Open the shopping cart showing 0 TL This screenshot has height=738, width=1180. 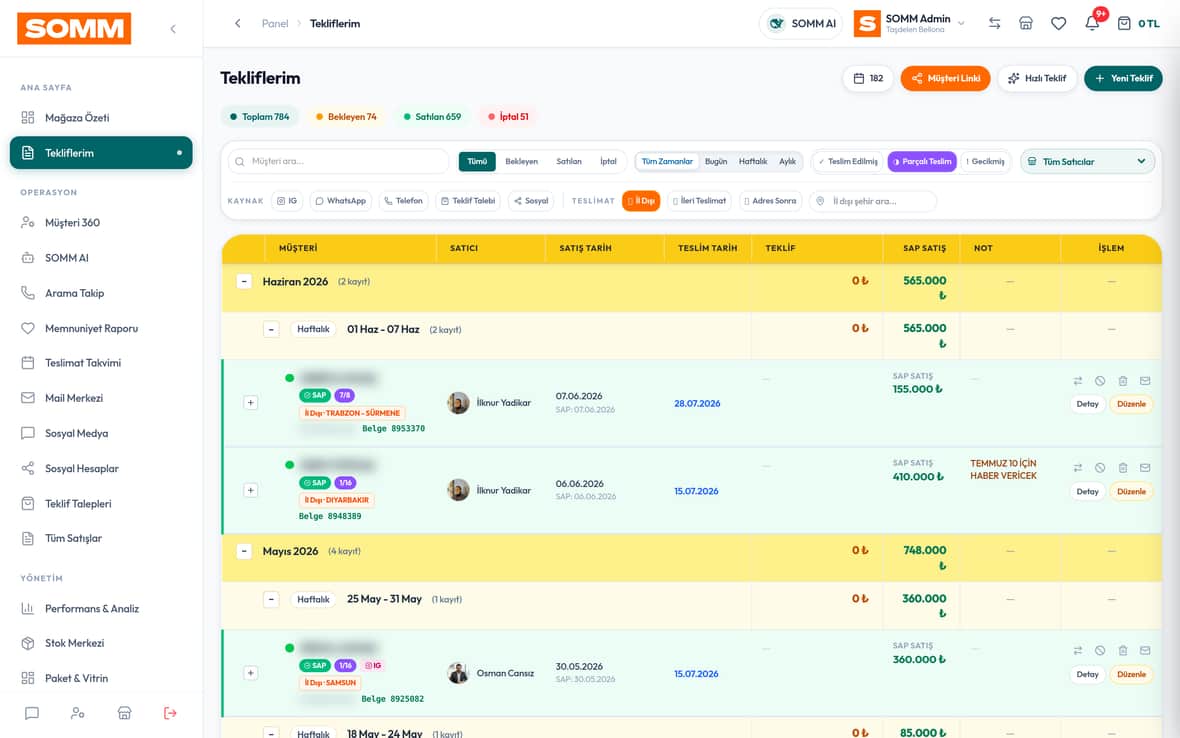pyautogui.click(x=1138, y=23)
